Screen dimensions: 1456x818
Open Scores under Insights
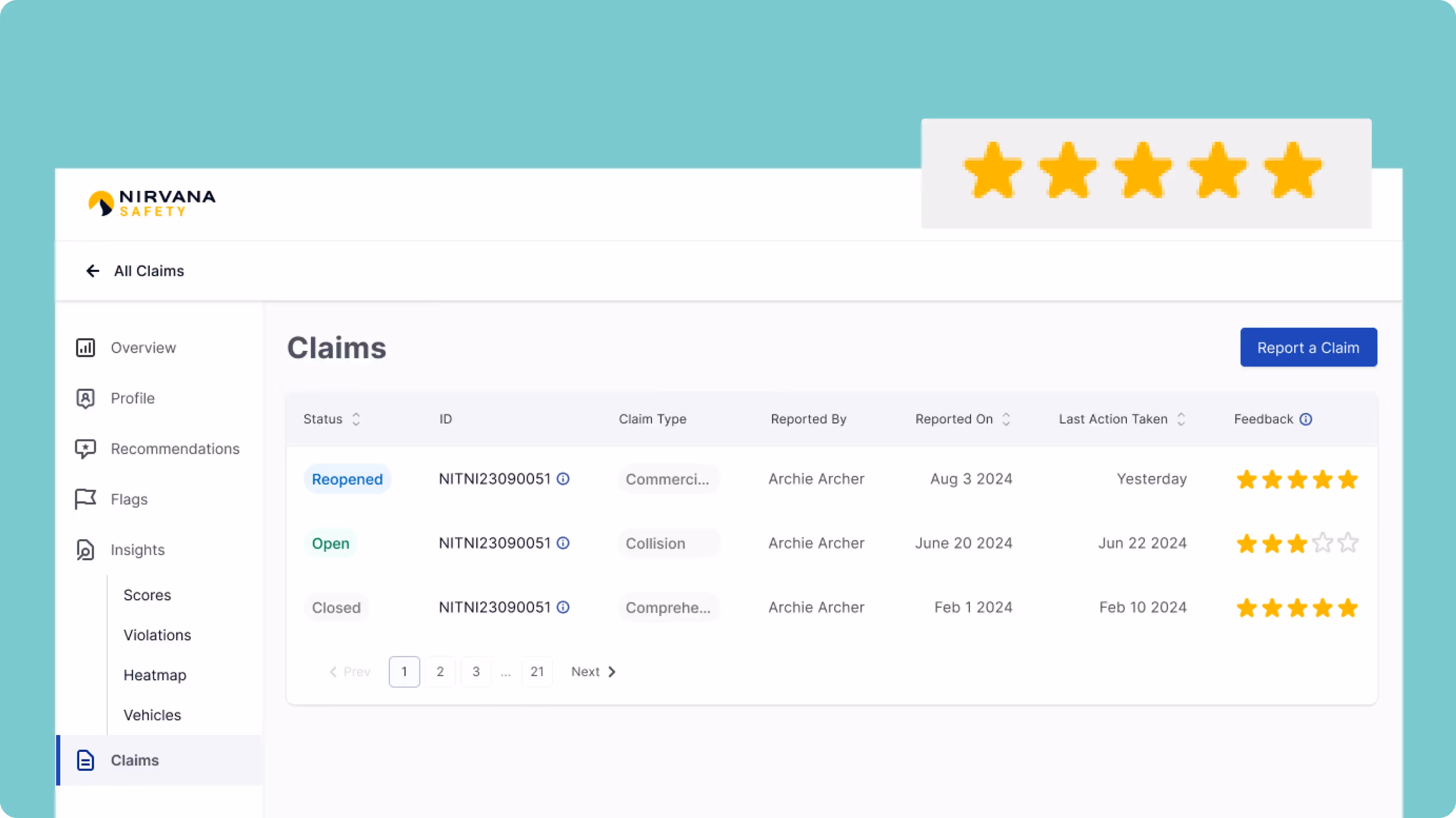point(147,595)
